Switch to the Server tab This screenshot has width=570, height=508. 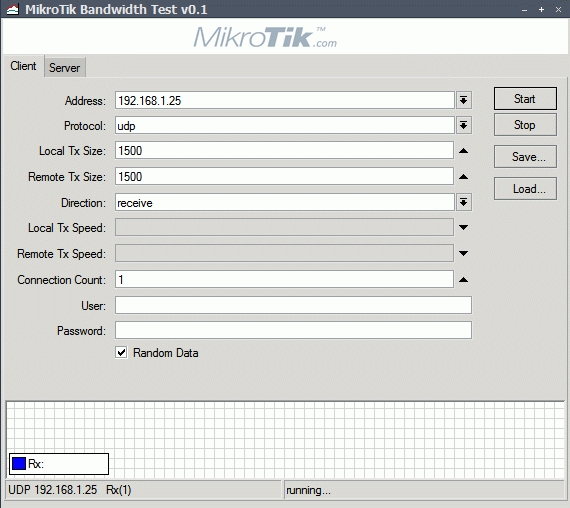(x=65, y=68)
